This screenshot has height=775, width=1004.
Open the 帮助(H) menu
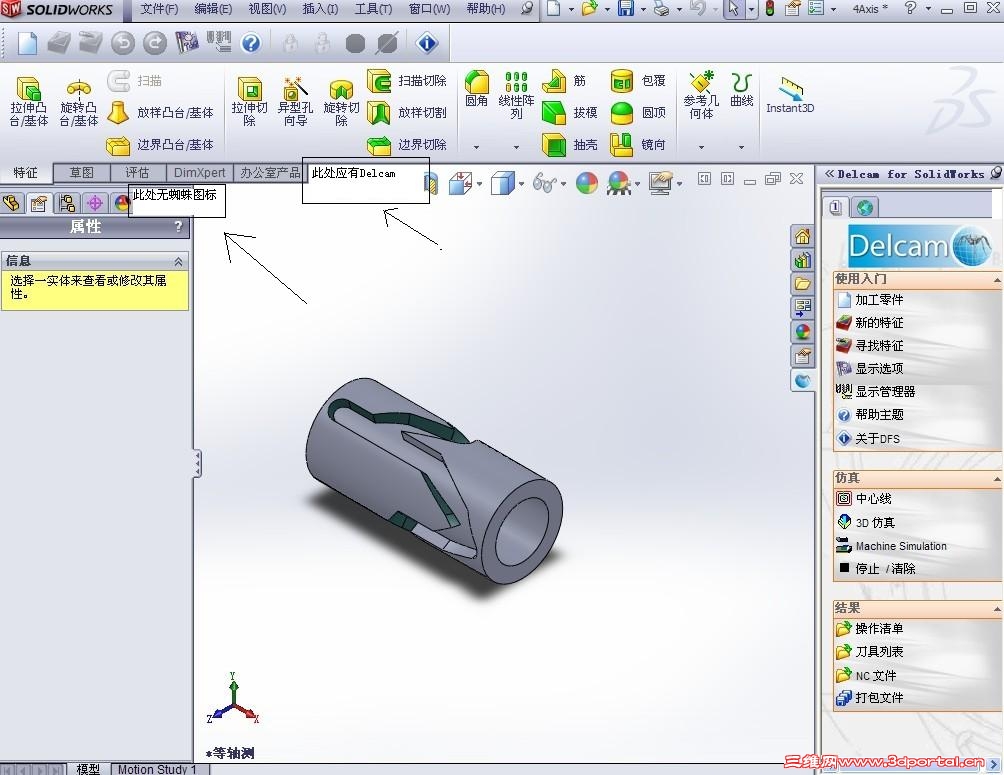[x=485, y=9]
